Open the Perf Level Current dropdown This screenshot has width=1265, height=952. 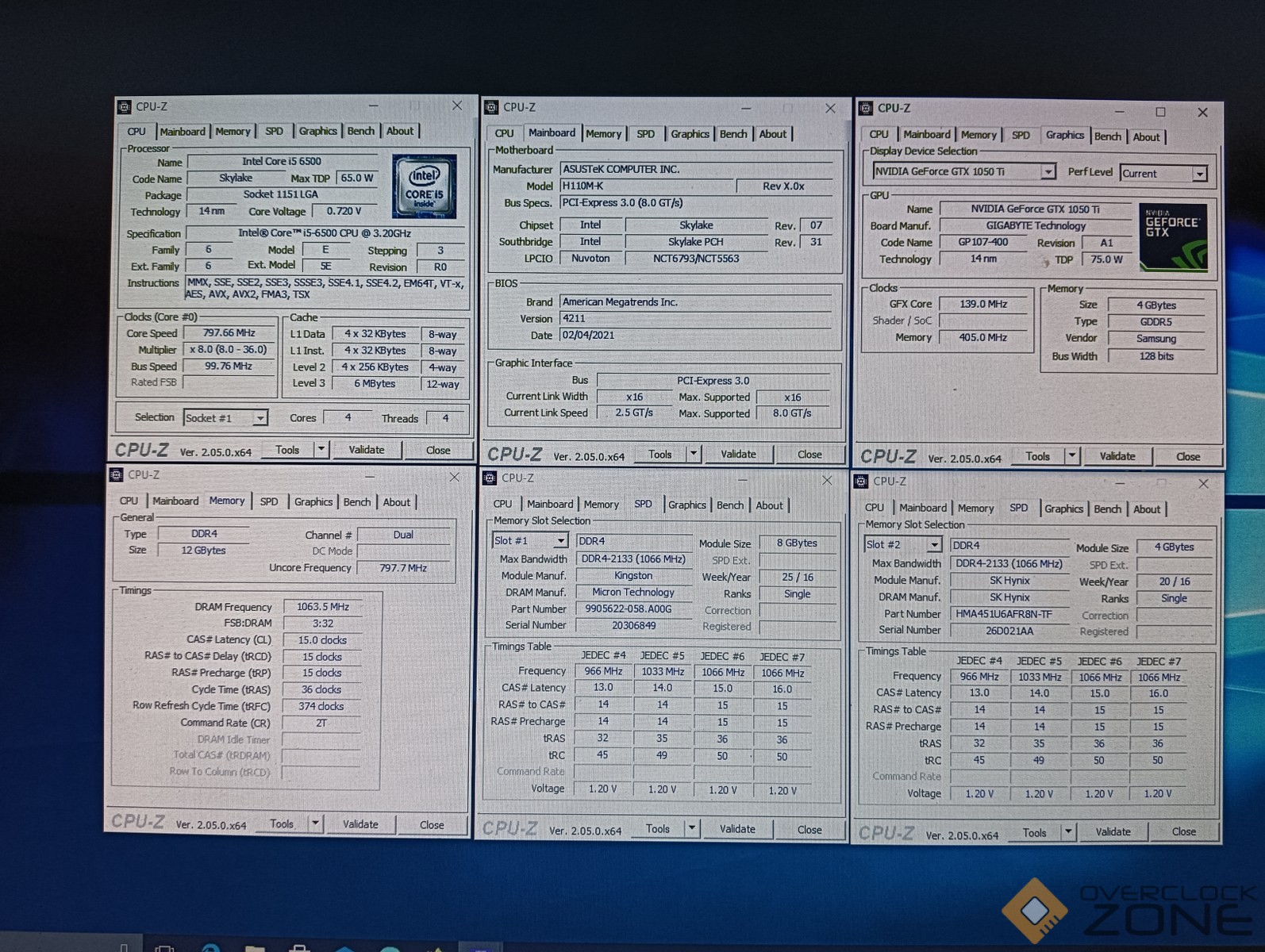1199,174
